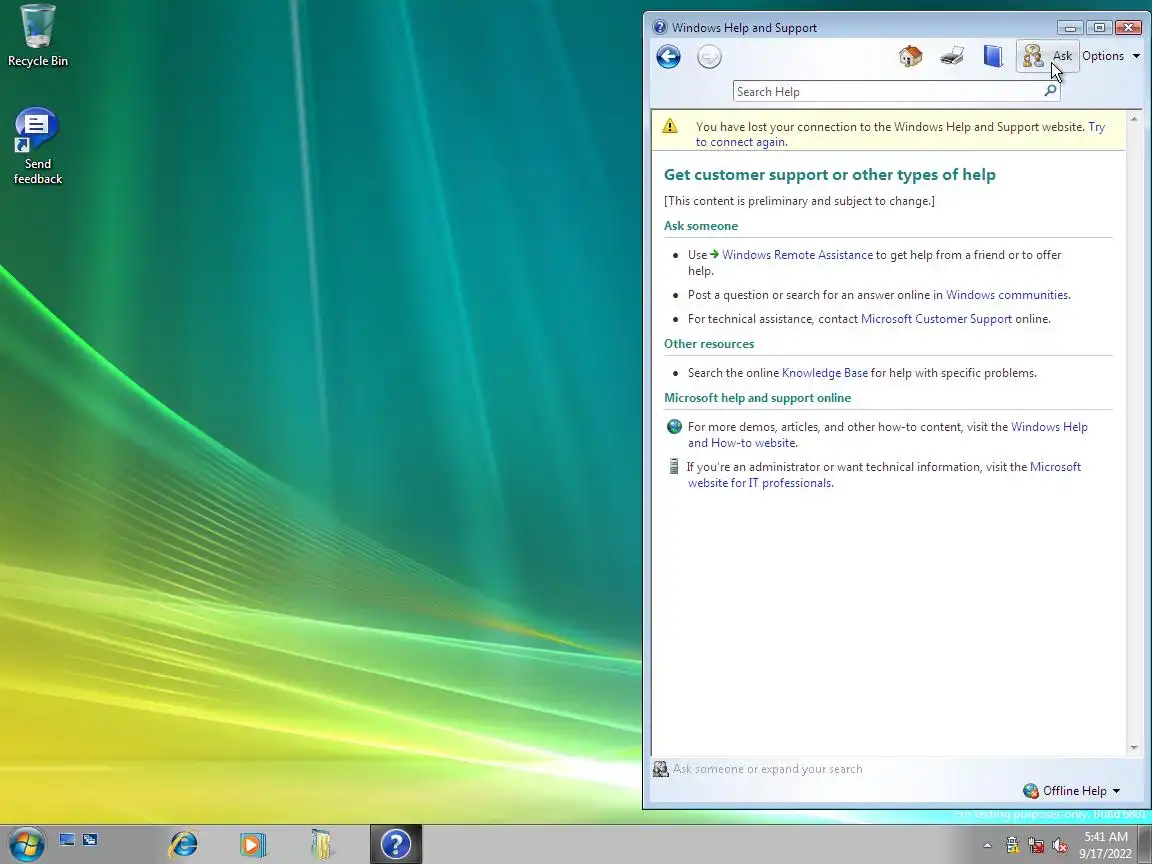Launch Windows Media Player from taskbar
Viewport: 1152px width, 864px height.
pyautogui.click(x=253, y=844)
